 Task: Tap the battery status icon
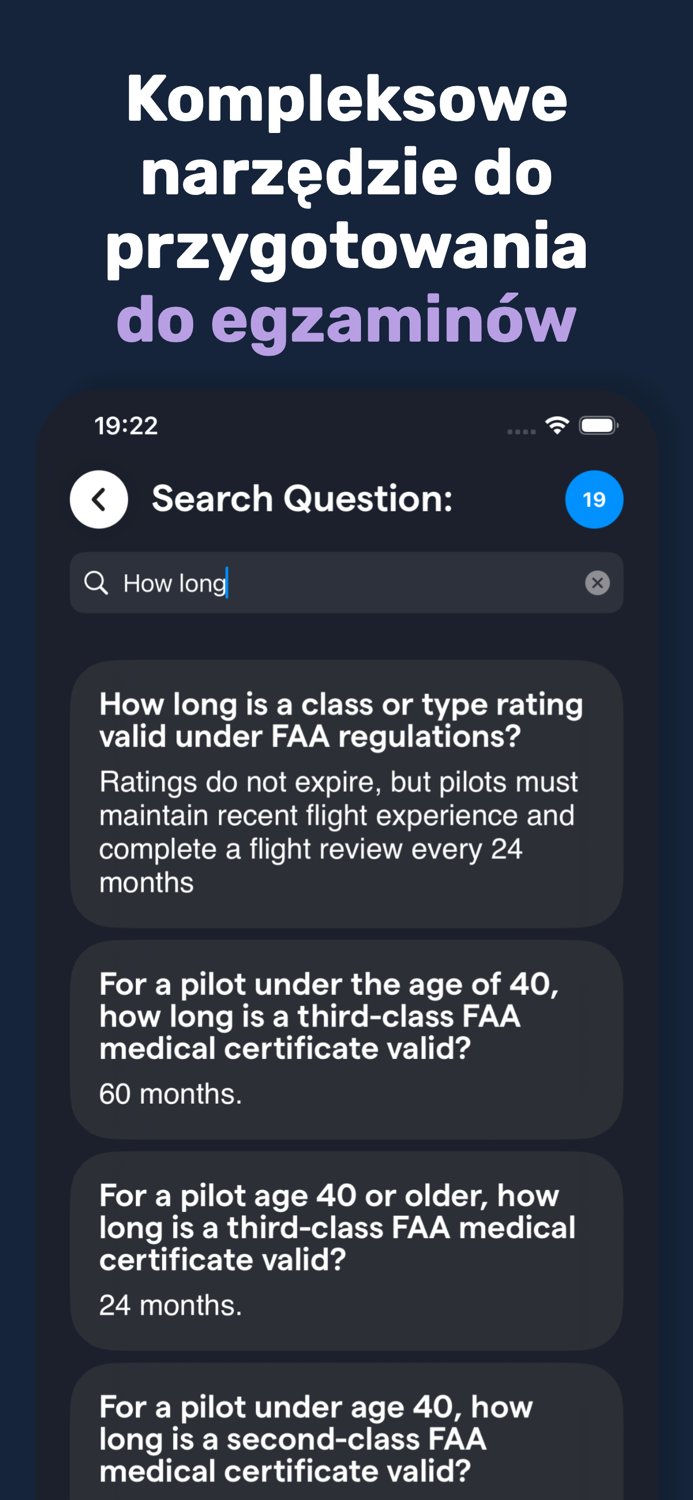pyautogui.click(x=599, y=426)
